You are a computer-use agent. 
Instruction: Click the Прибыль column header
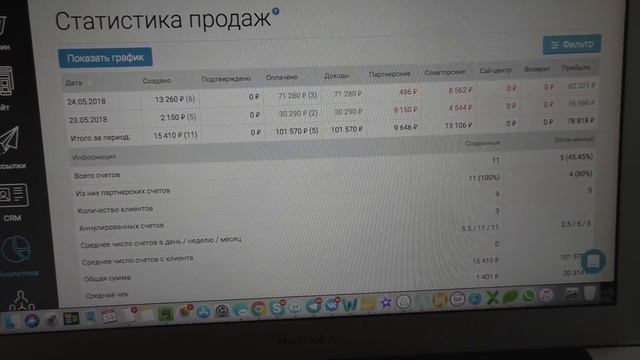pyautogui.click(x=576, y=68)
